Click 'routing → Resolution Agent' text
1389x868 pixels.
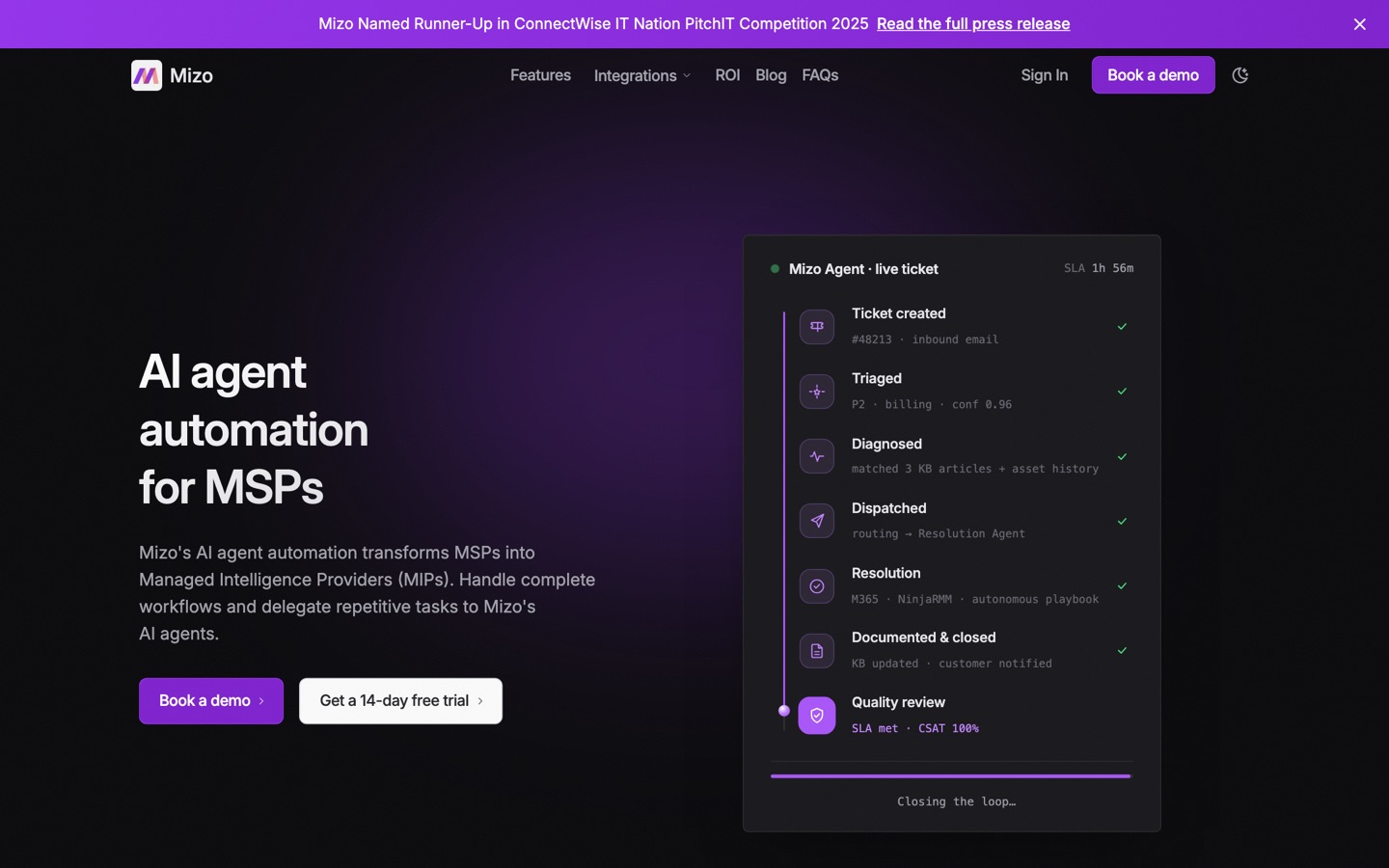(x=939, y=533)
